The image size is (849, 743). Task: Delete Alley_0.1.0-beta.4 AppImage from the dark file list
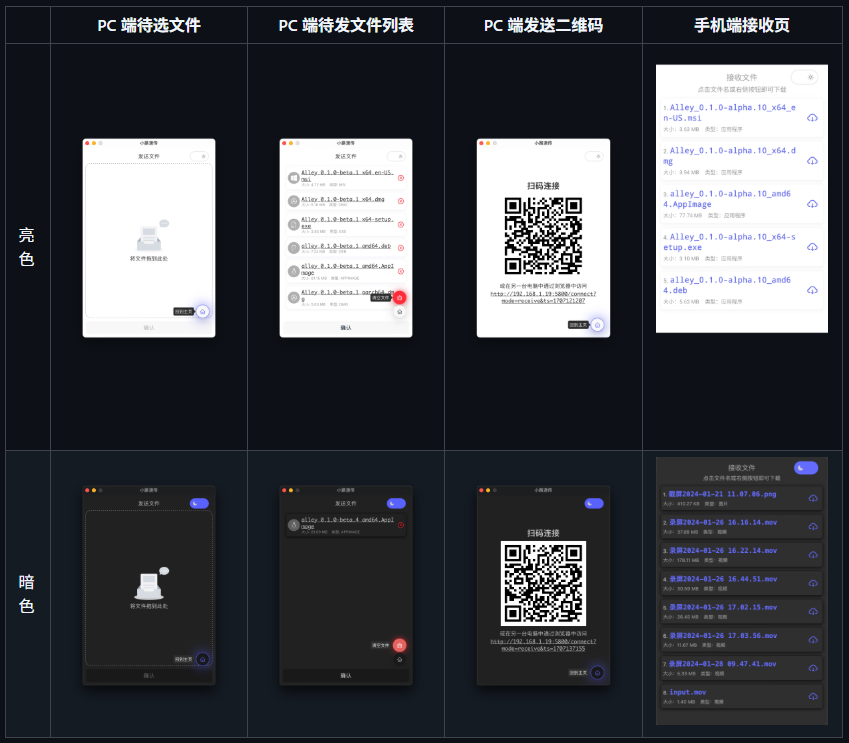pos(401,525)
